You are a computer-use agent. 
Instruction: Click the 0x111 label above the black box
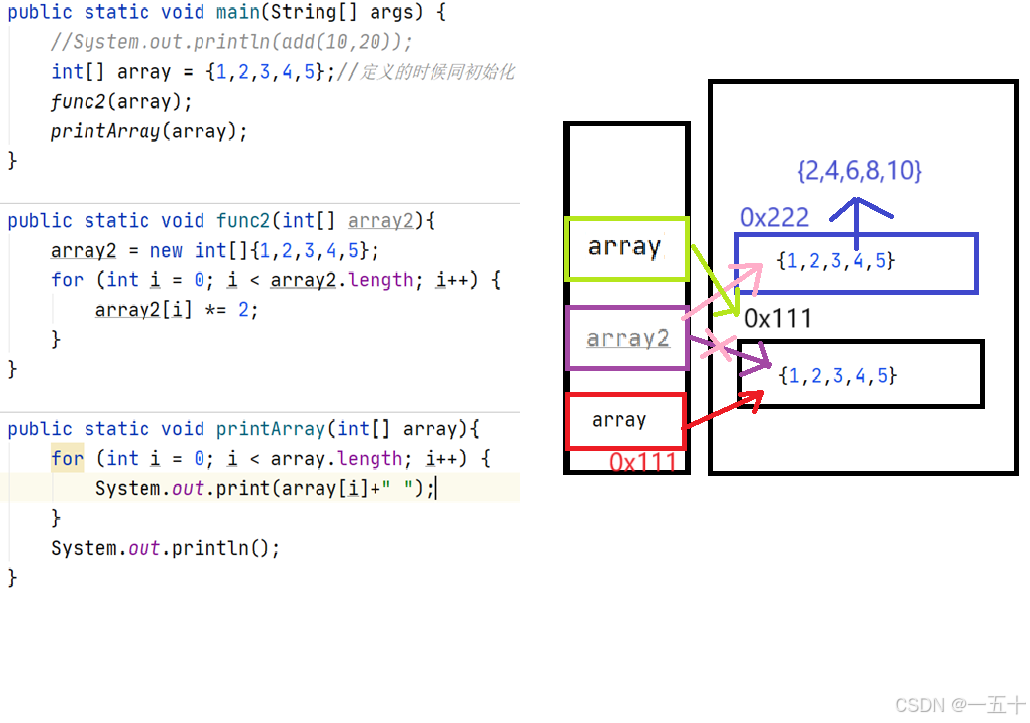click(x=780, y=318)
